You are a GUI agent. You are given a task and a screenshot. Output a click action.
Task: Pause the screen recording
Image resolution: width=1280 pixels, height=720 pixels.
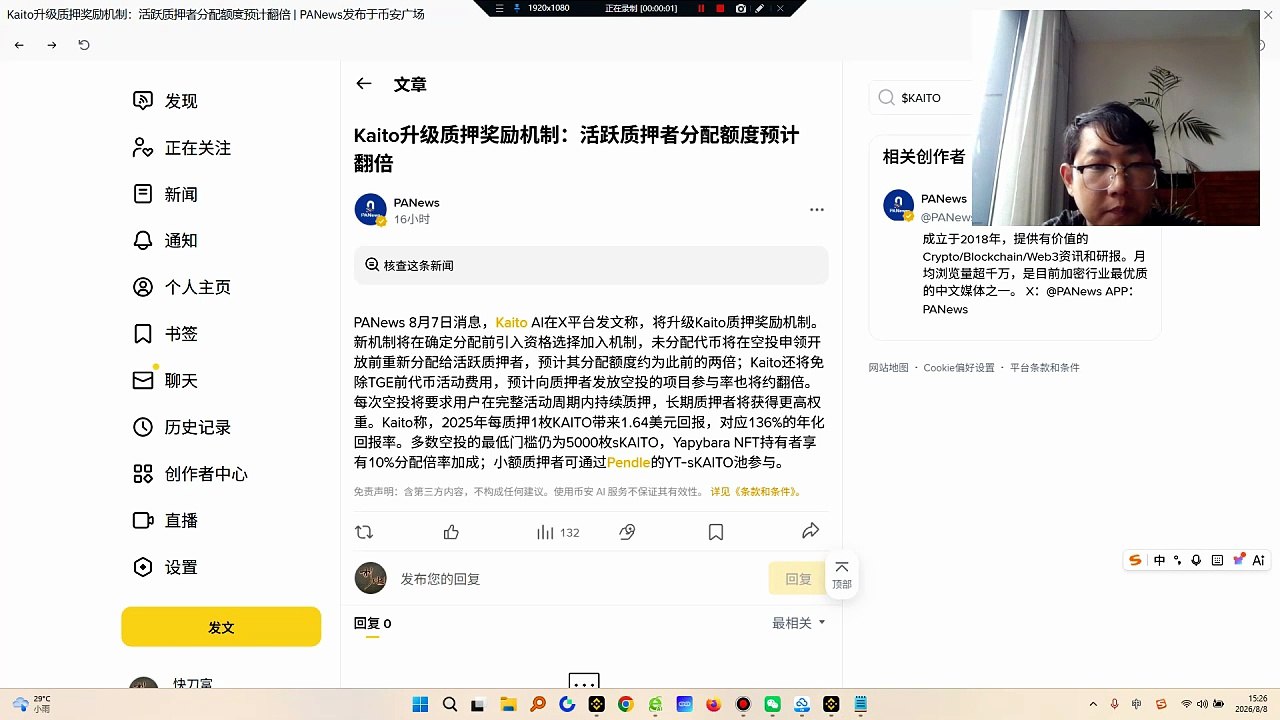click(701, 8)
